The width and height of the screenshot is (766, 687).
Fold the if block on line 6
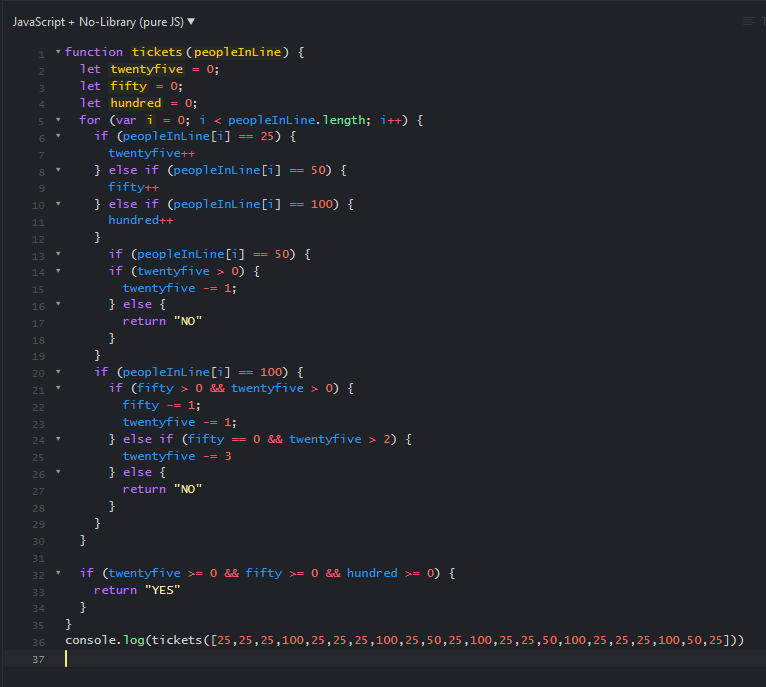[x=58, y=136]
